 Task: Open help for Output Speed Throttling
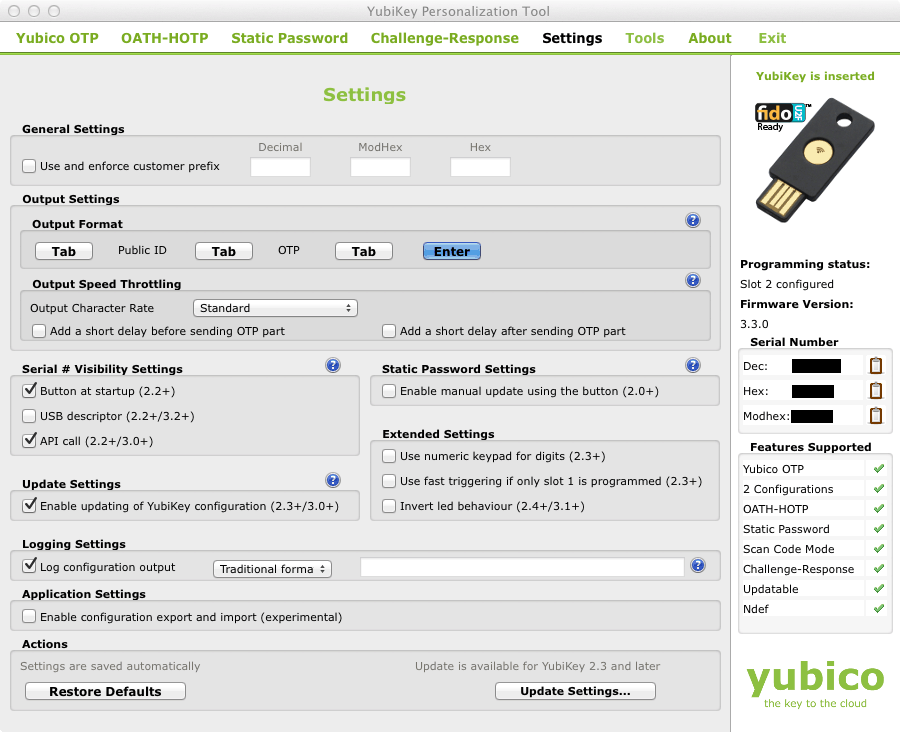[x=693, y=280]
